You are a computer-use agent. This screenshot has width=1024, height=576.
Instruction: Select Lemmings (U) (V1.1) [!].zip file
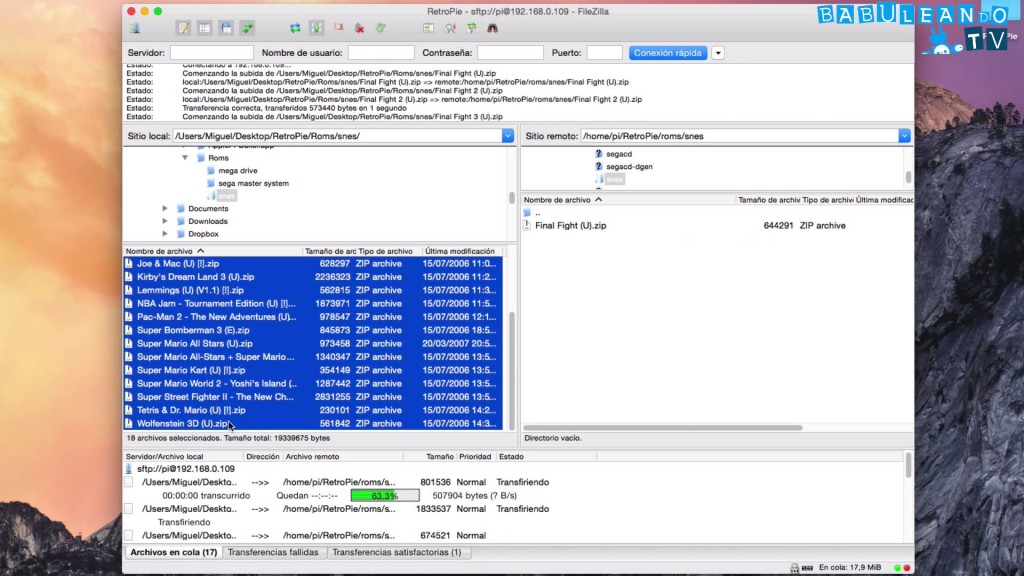click(313, 291)
